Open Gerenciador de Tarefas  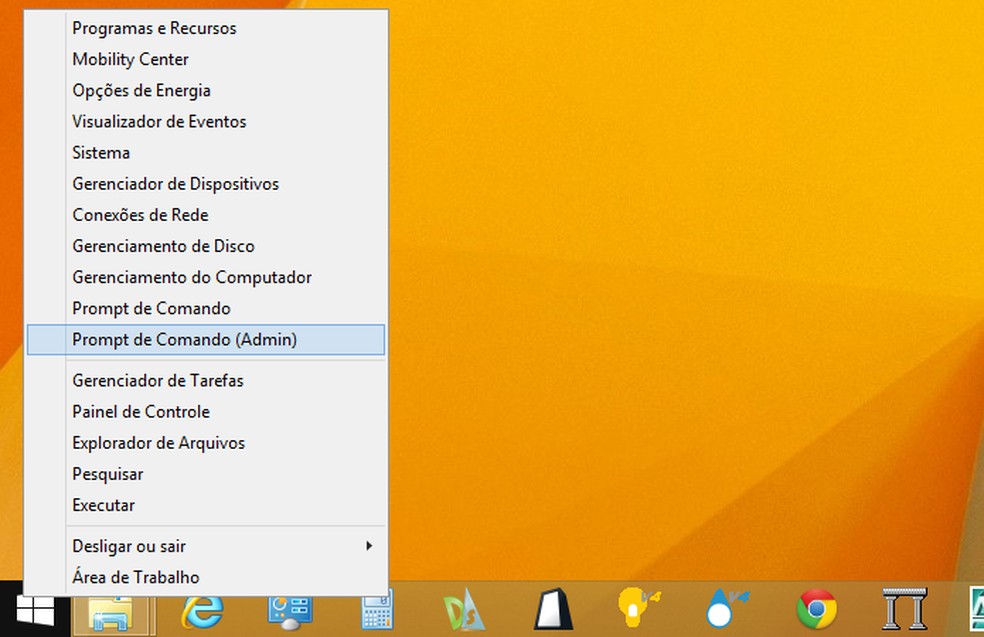[158, 381]
